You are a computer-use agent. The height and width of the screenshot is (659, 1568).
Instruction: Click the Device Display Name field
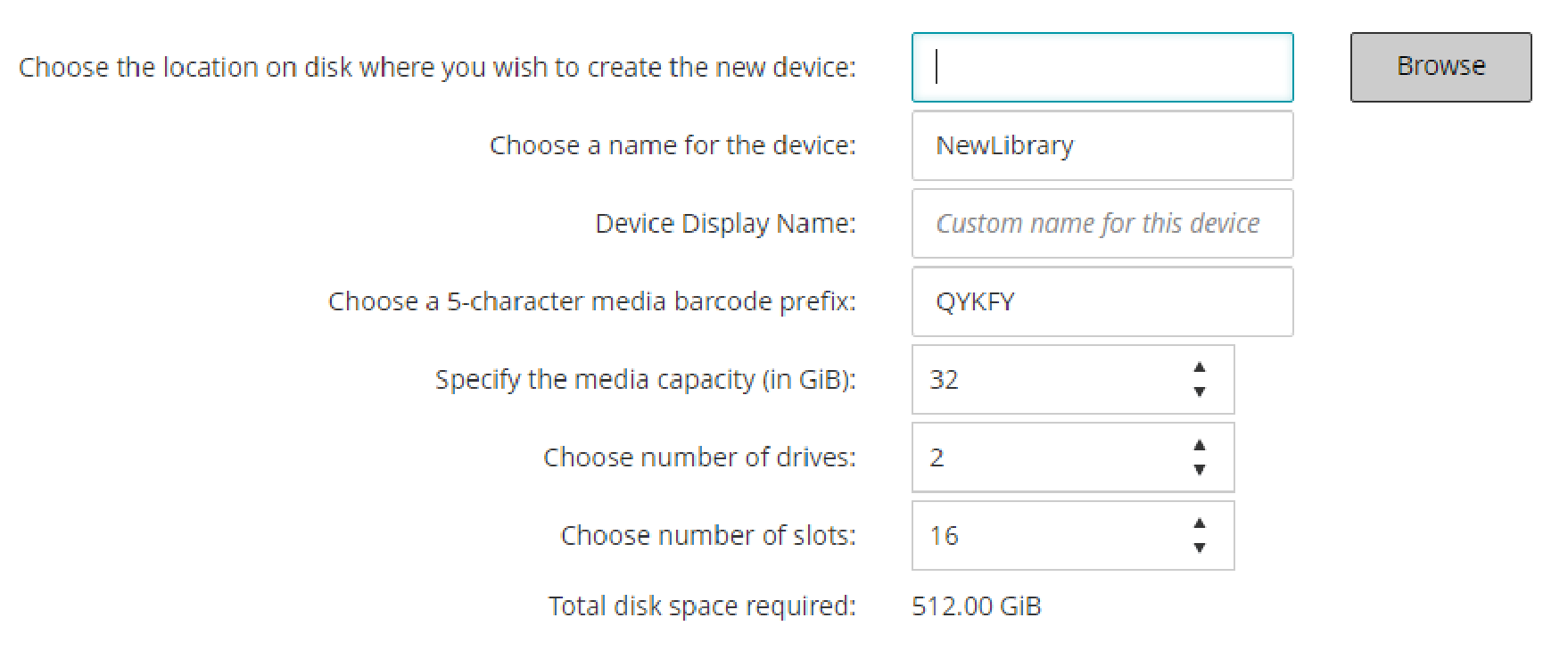point(1102,223)
